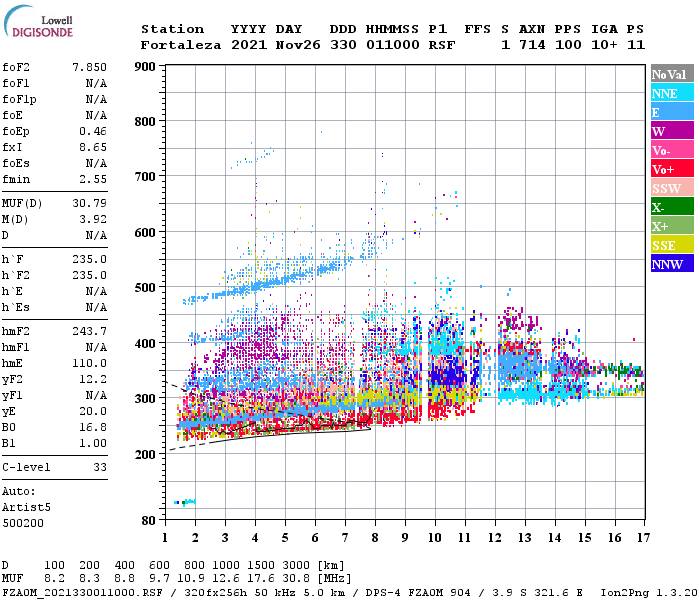Viewport: 700px width, 600px height.
Task: Click the Artist5 auto-scaling label
Action: [26, 508]
